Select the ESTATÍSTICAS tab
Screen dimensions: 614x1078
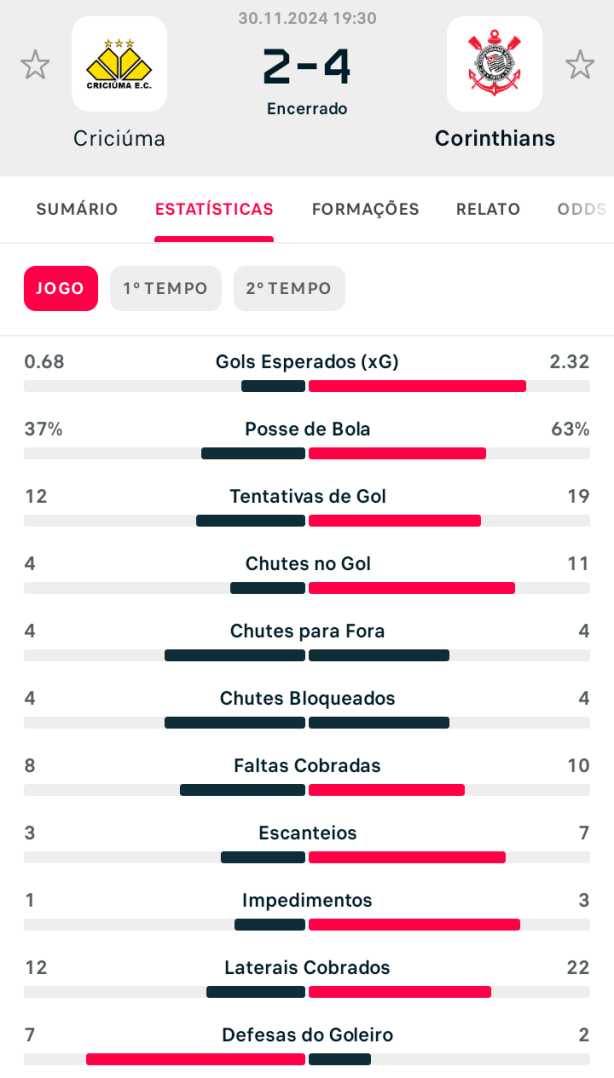pyautogui.click(x=214, y=209)
